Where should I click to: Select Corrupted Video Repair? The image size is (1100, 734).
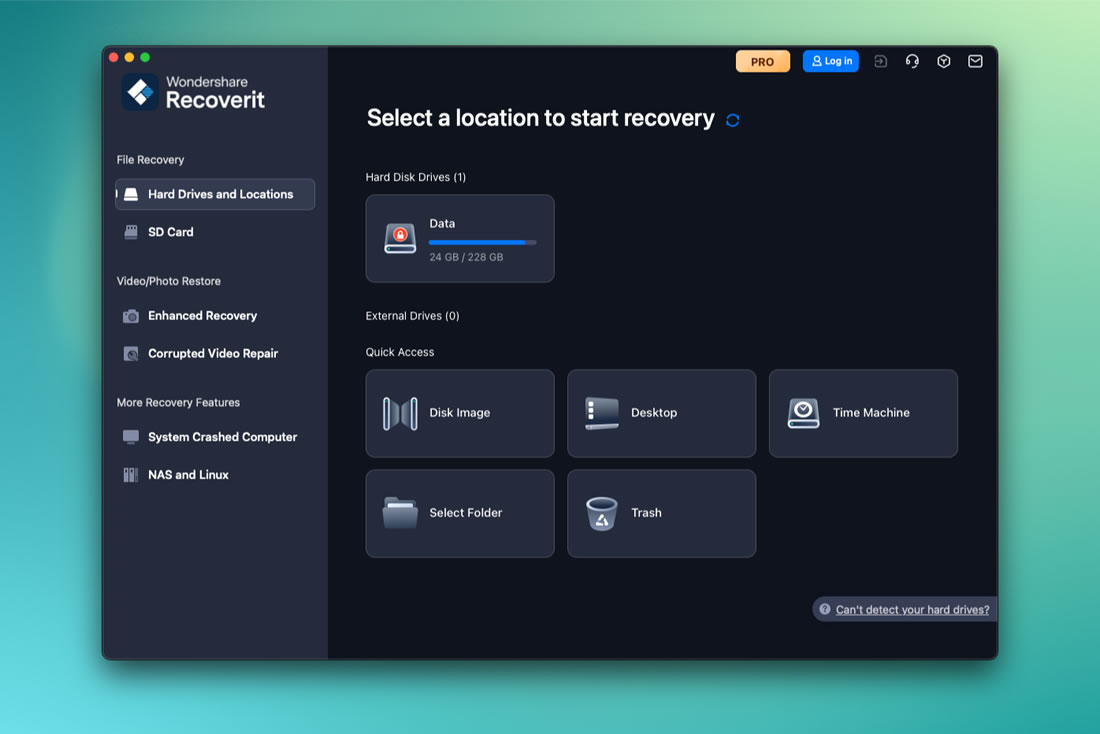215,354
